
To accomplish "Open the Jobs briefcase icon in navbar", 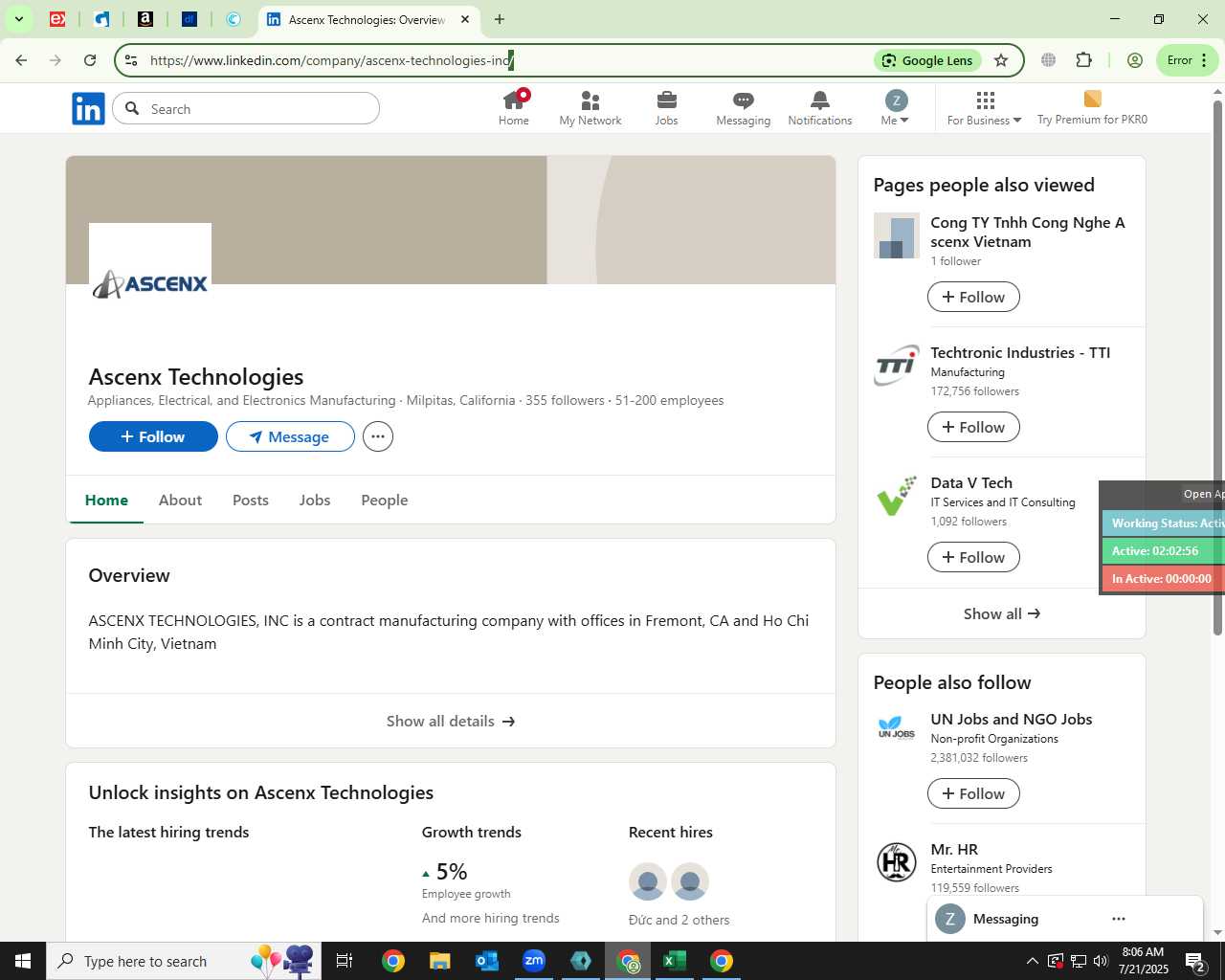I will pyautogui.click(x=667, y=107).
